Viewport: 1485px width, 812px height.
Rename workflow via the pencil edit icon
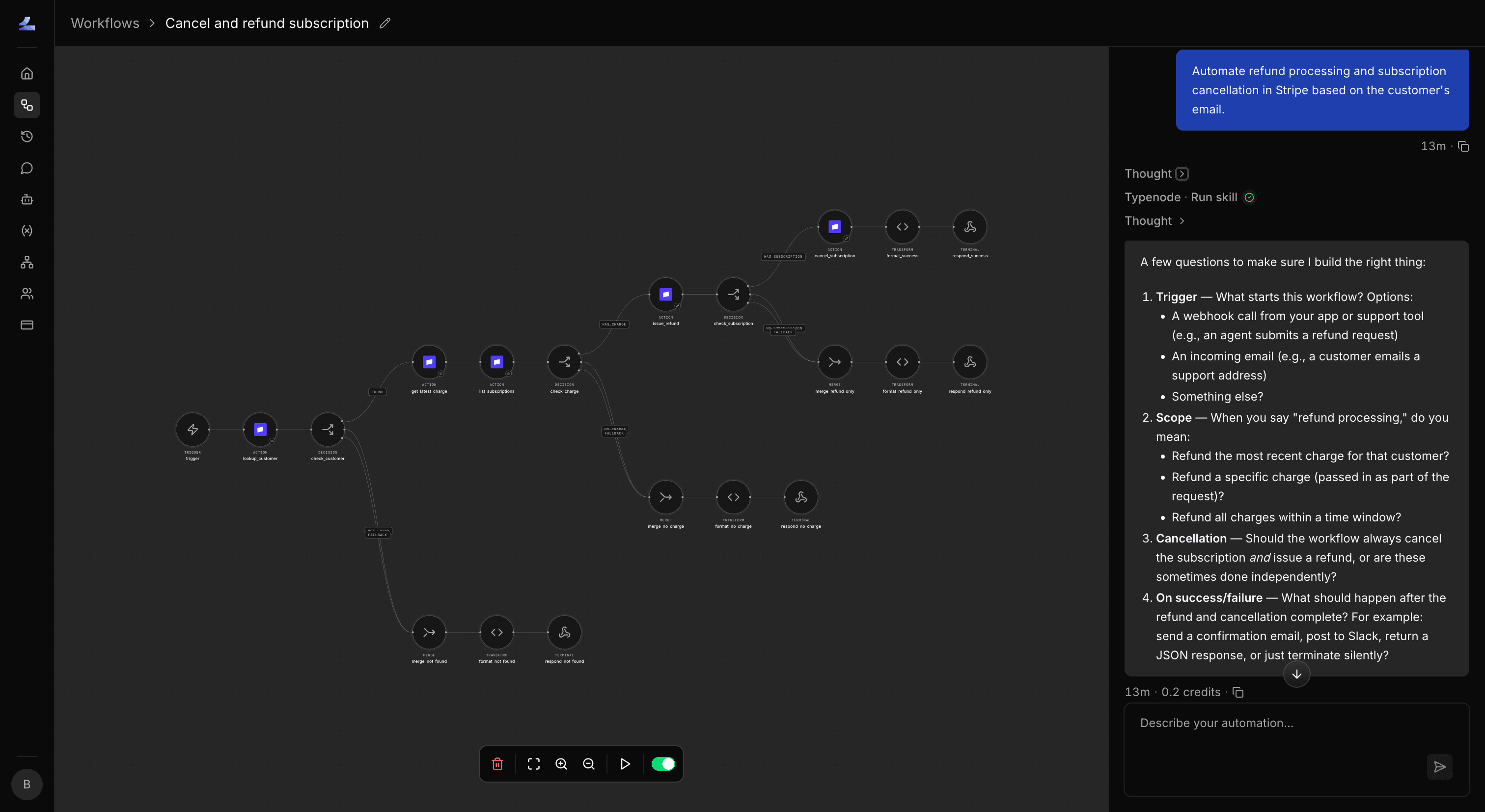pos(385,23)
